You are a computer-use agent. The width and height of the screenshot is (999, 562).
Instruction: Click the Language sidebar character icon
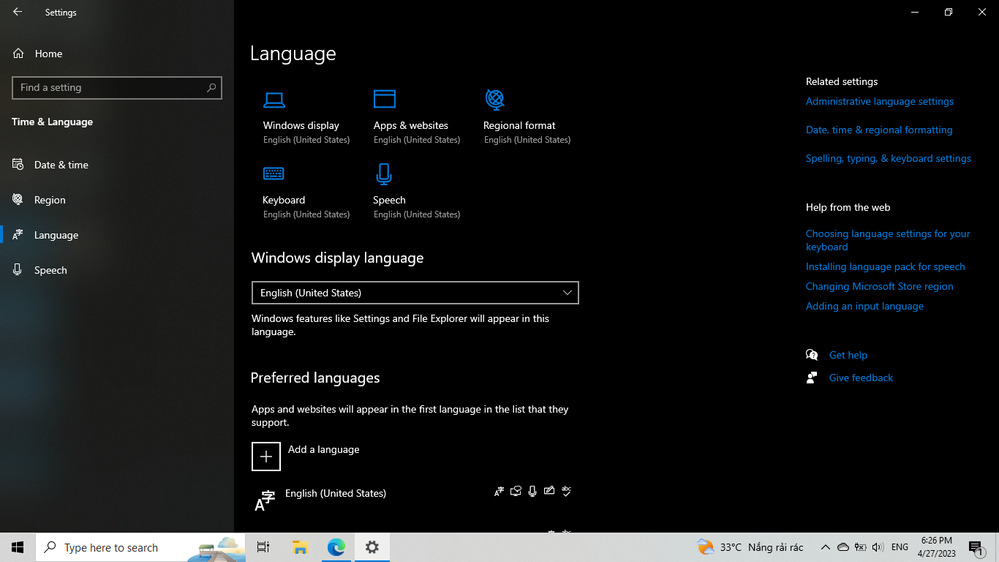(x=18, y=234)
